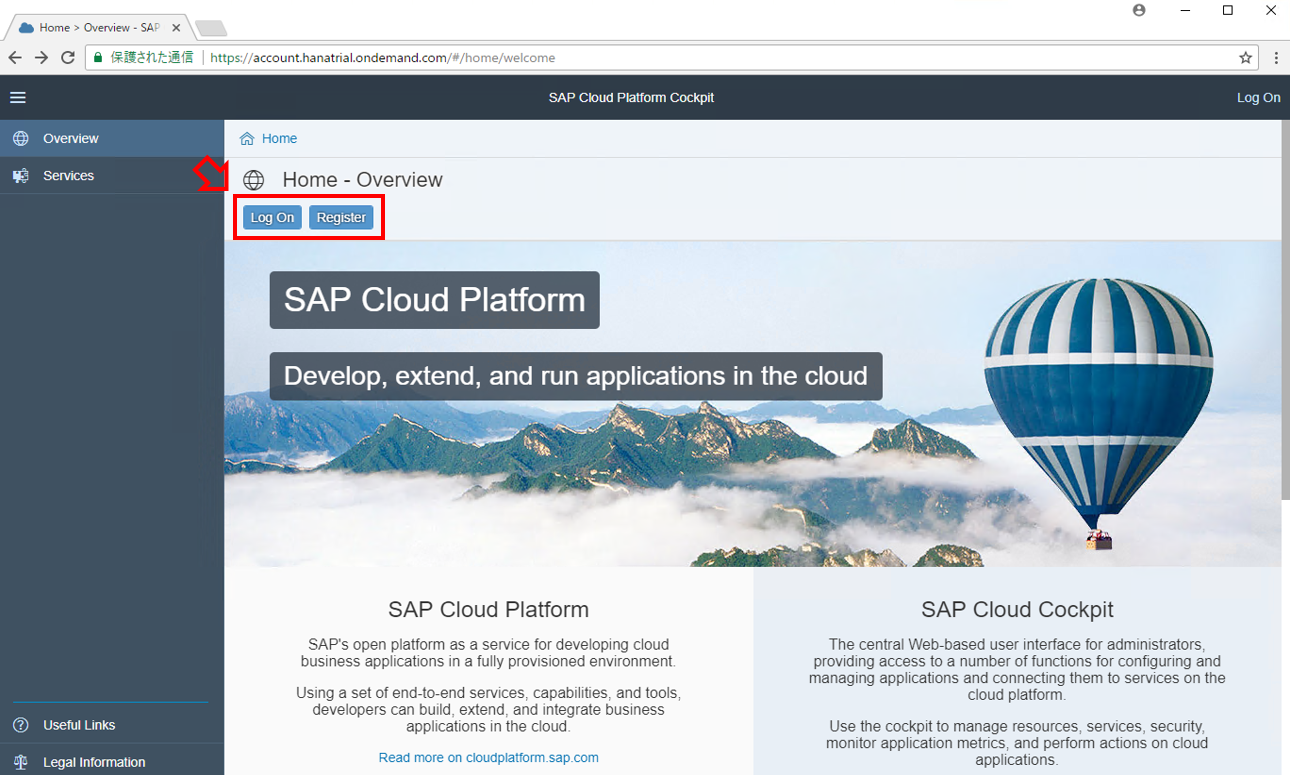Click the green secure lock icon
Viewport: 1290px width, 775px height.
(x=98, y=58)
